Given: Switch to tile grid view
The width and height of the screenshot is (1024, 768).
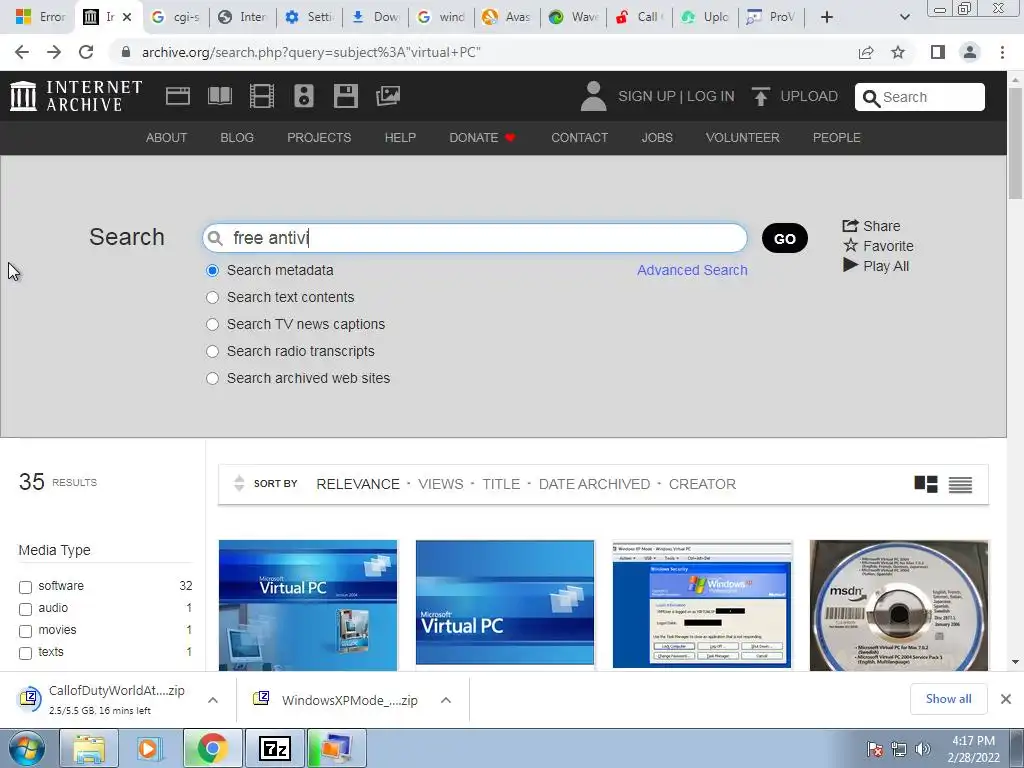Looking at the screenshot, I should click(925, 484).
